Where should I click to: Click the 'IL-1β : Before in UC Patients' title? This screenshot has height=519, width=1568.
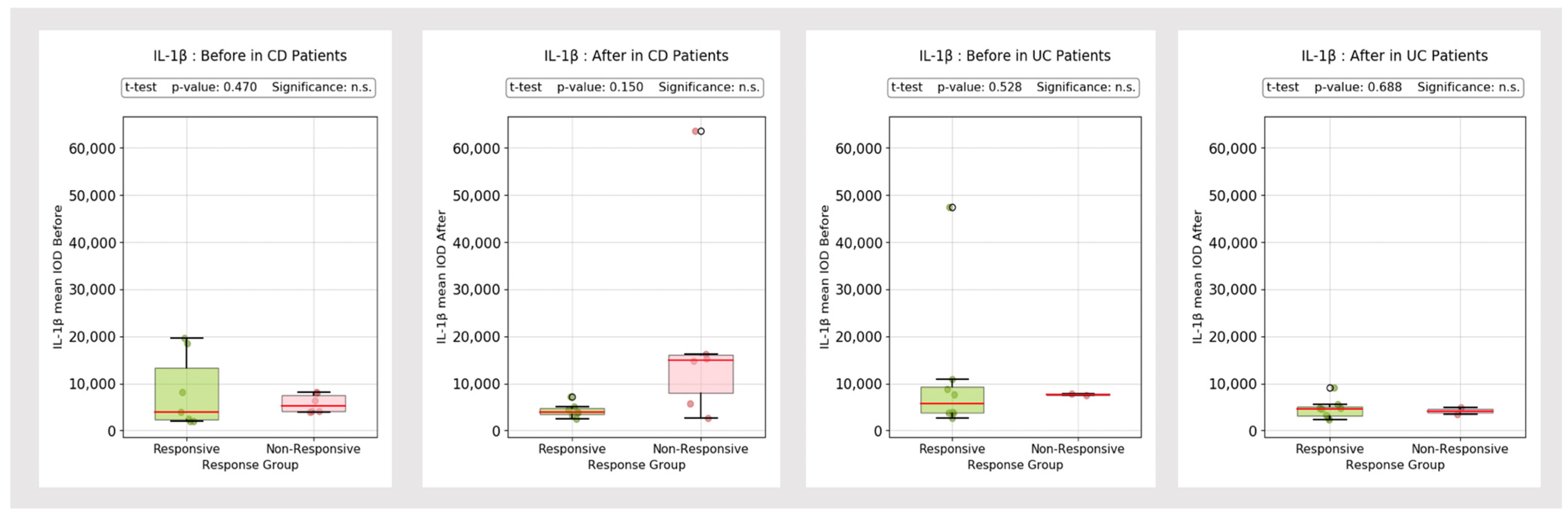click(1015, 56)
